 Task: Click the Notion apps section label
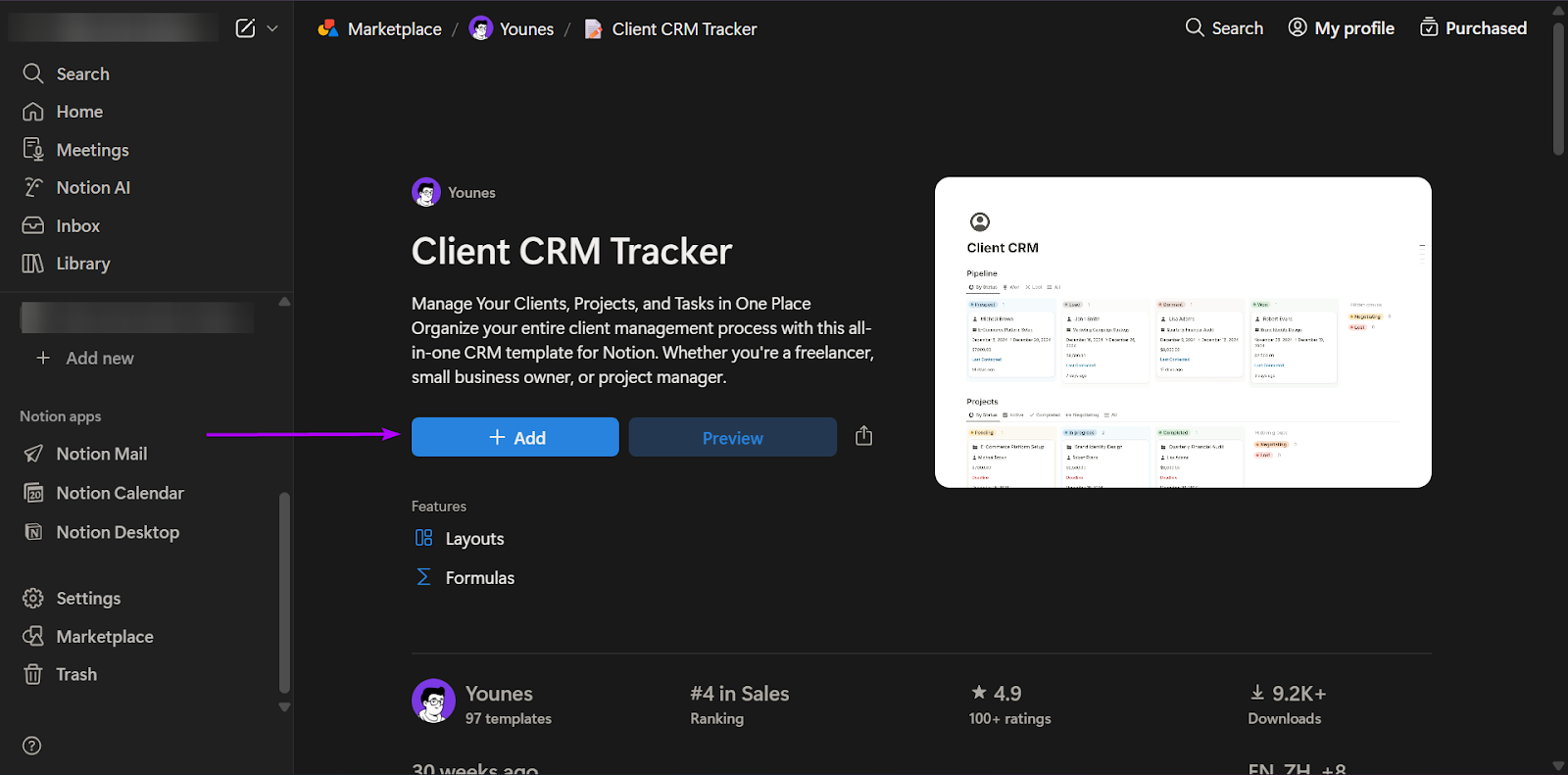61,416
